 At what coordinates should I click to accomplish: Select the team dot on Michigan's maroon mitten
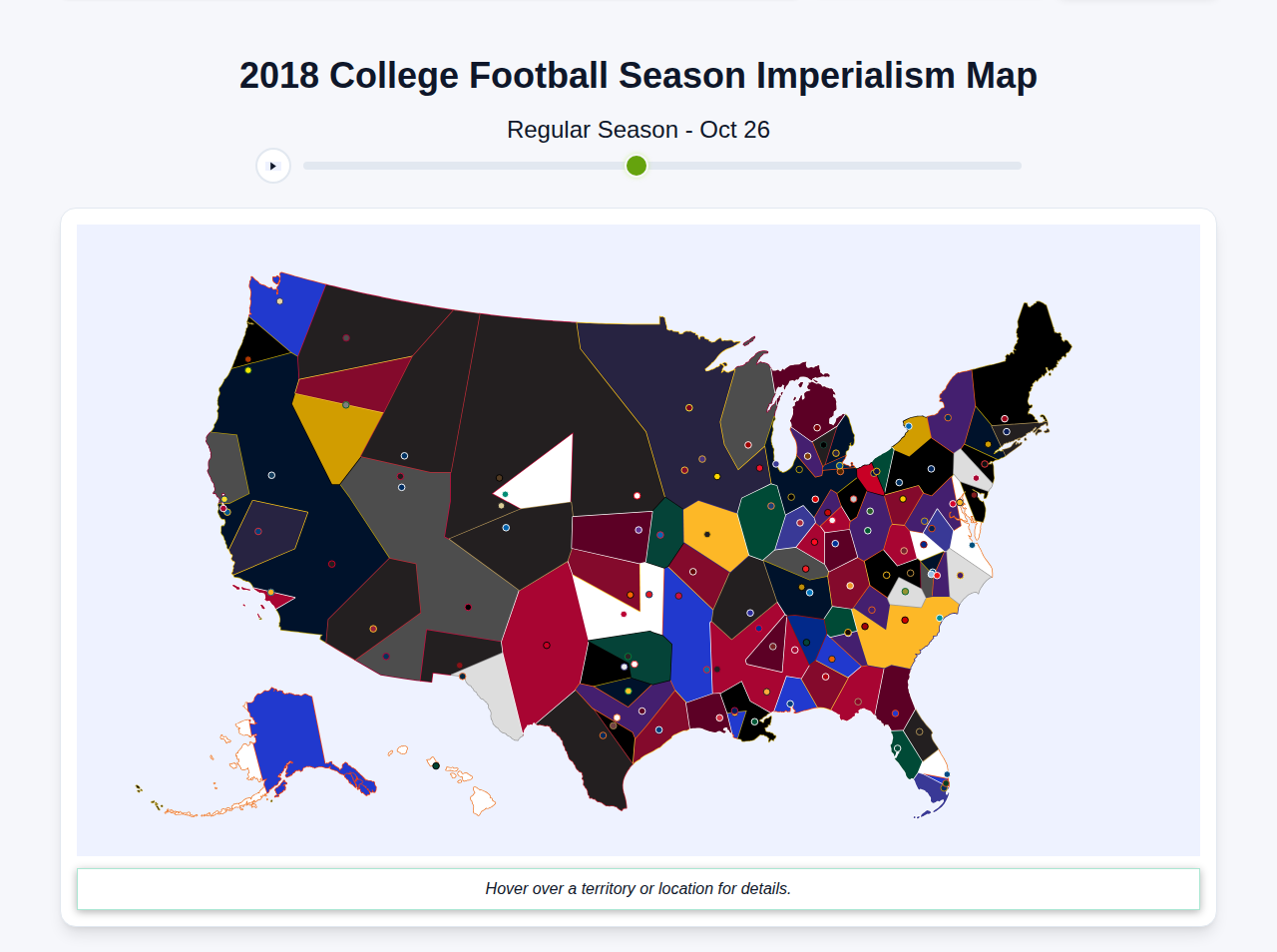point(817,427)
